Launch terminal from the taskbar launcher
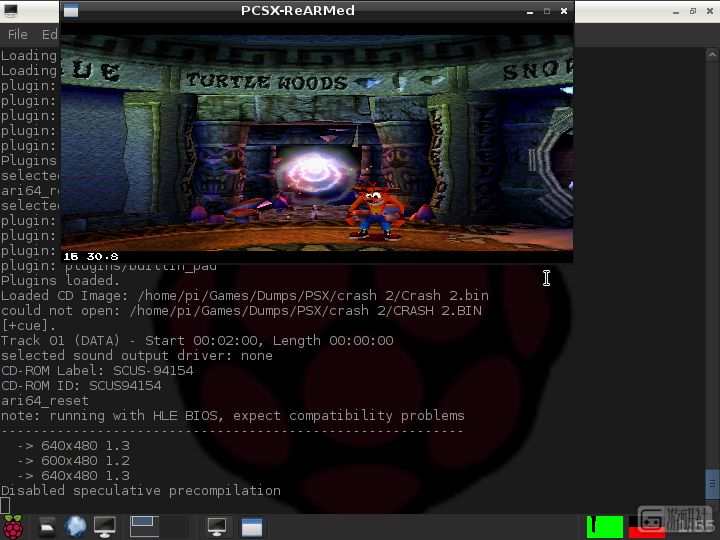The height and width of the screenshot is (540, 720). click(x=104, y=527)
